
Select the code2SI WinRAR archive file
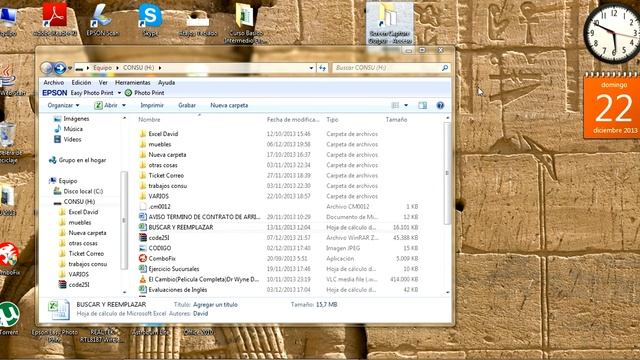click(x=159, y=238)
